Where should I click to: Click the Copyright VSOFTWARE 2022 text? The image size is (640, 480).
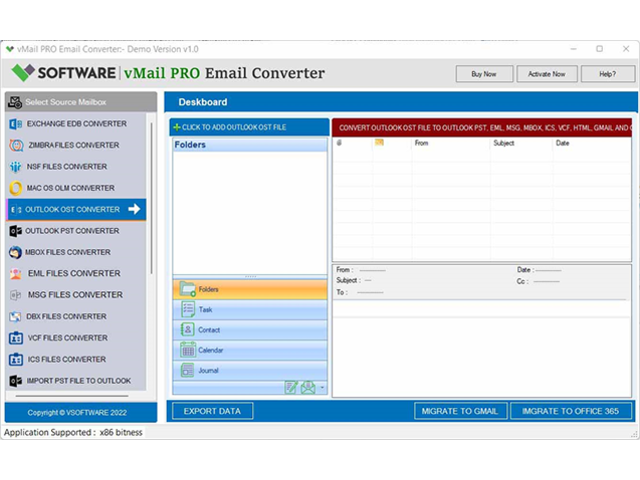coord(77,413)
